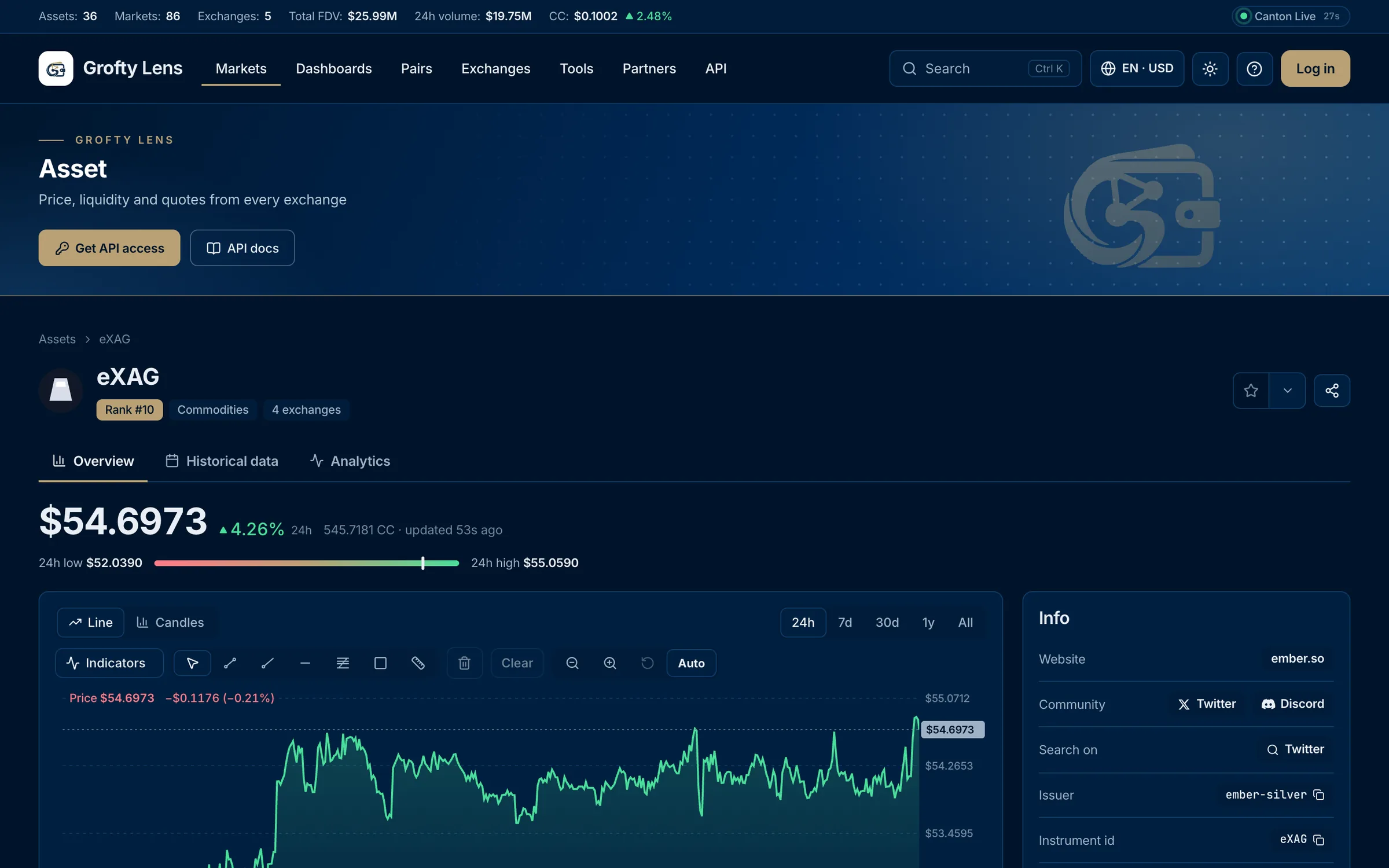Reset chart view with undo arrow icon
The image size is (1389, 868).
(648, 663)
